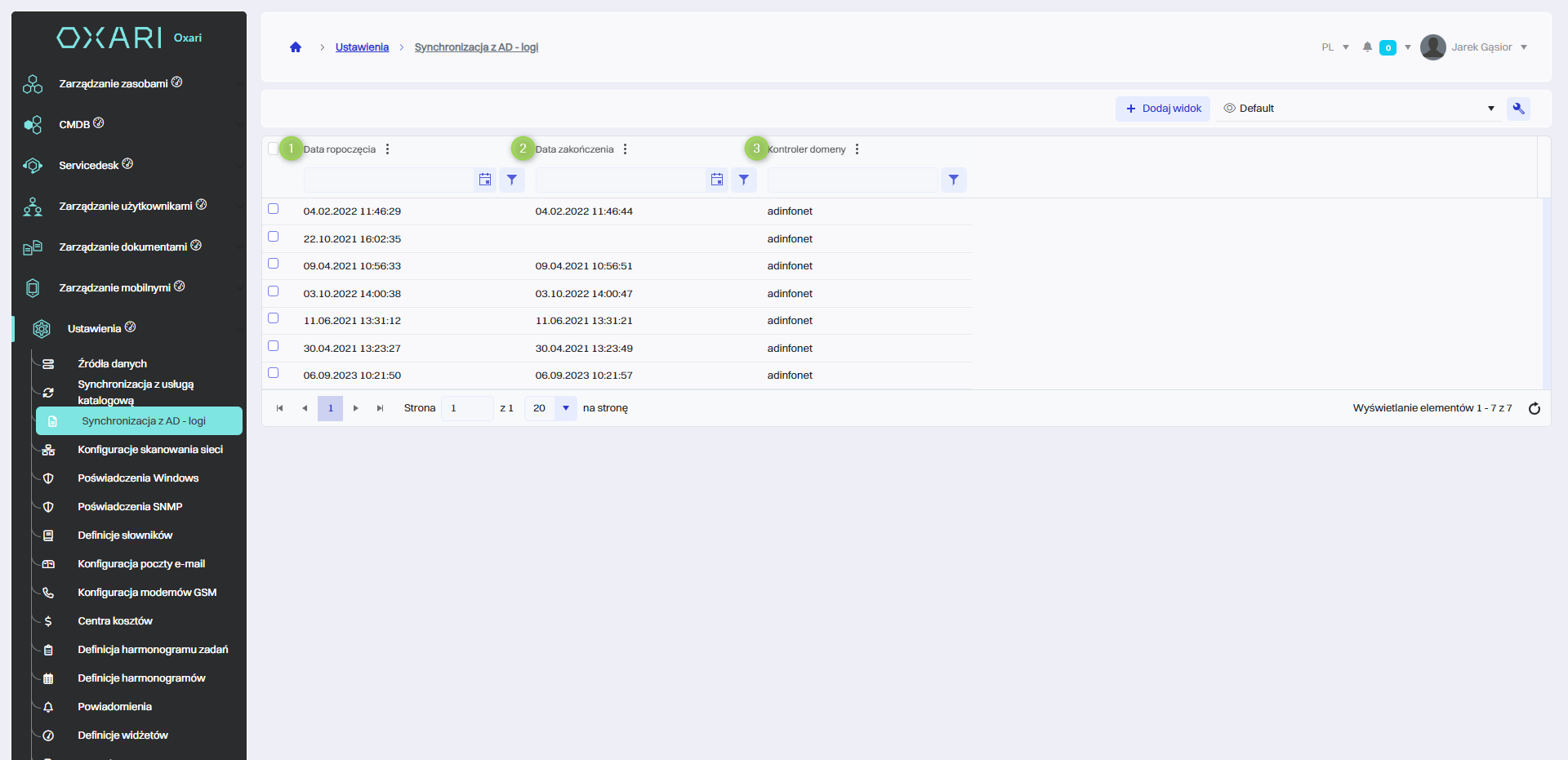Go to the last page arrow
Image resolution: width=1568 pixels, height=760 pixels.
pyautogui.click(x=380, y=408)
